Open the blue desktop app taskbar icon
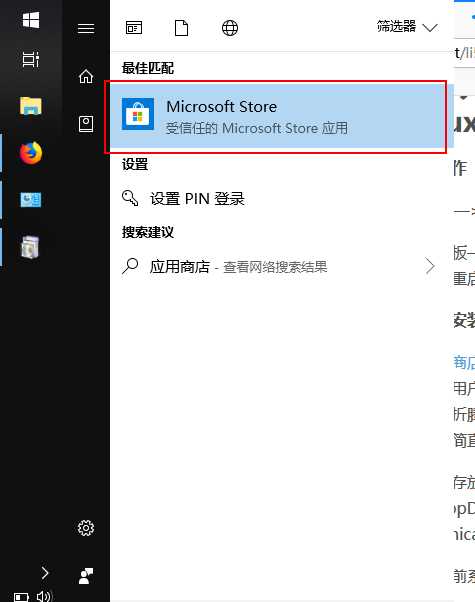 tap(31, 200)
